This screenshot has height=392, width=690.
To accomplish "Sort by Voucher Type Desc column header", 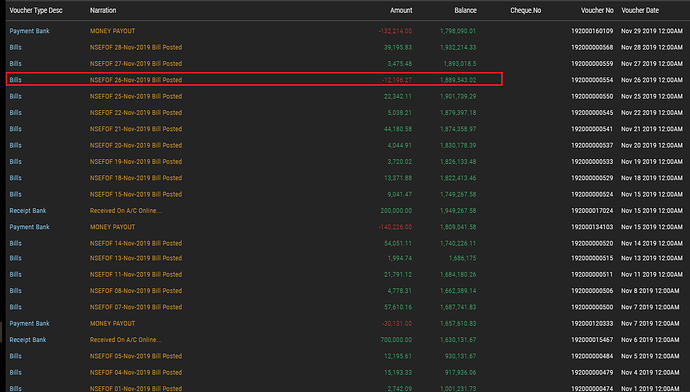I will coord(36,10).
